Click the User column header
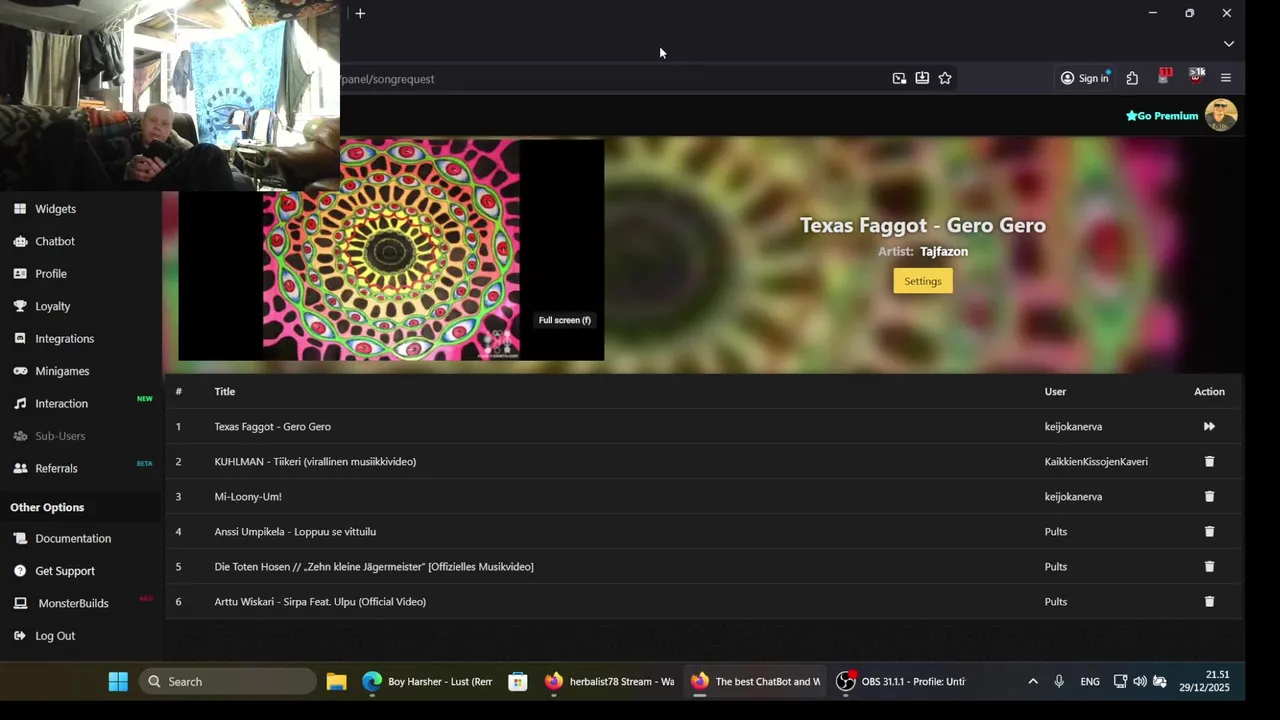The height and width of the screenshot is (720, 1280). coord(1056,392)
